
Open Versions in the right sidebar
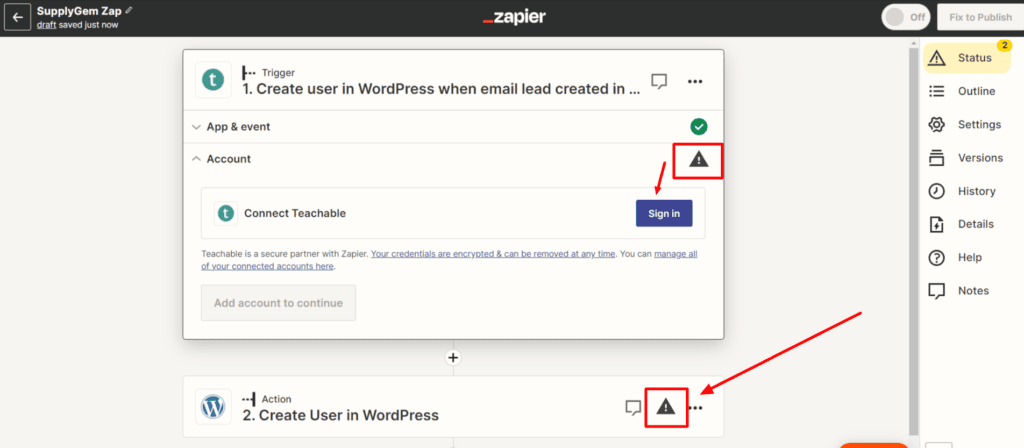(967, 157)
